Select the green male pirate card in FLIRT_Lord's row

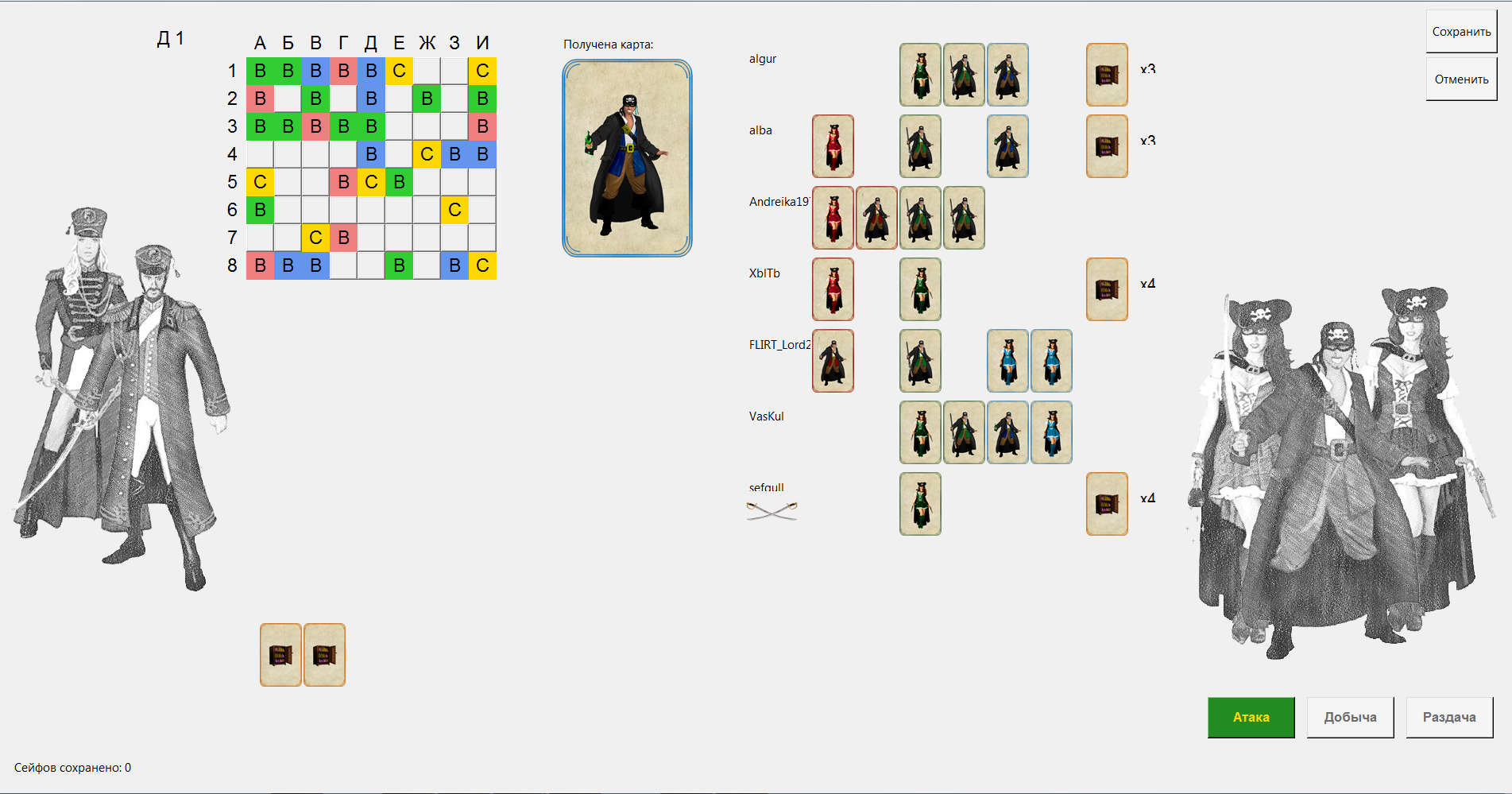pyautogui.click(x=920, y=361)
